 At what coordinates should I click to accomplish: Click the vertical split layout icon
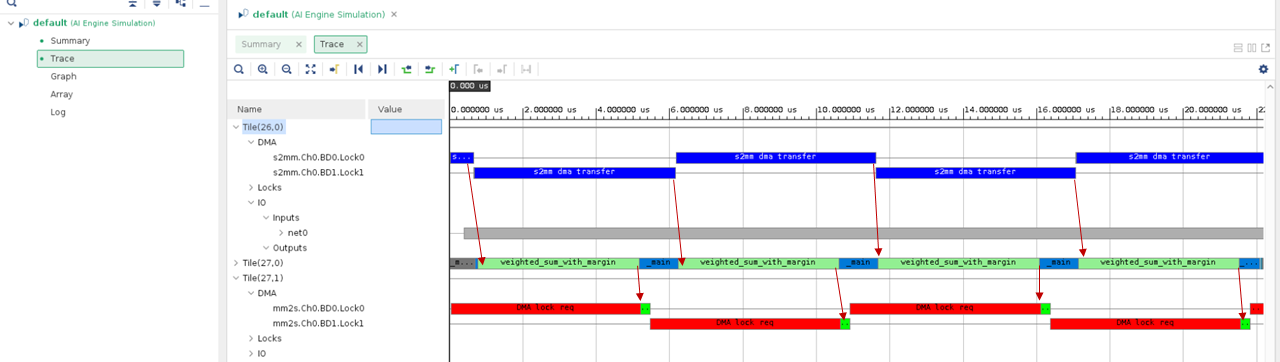pyautogui.click(x=1251, y=47)
